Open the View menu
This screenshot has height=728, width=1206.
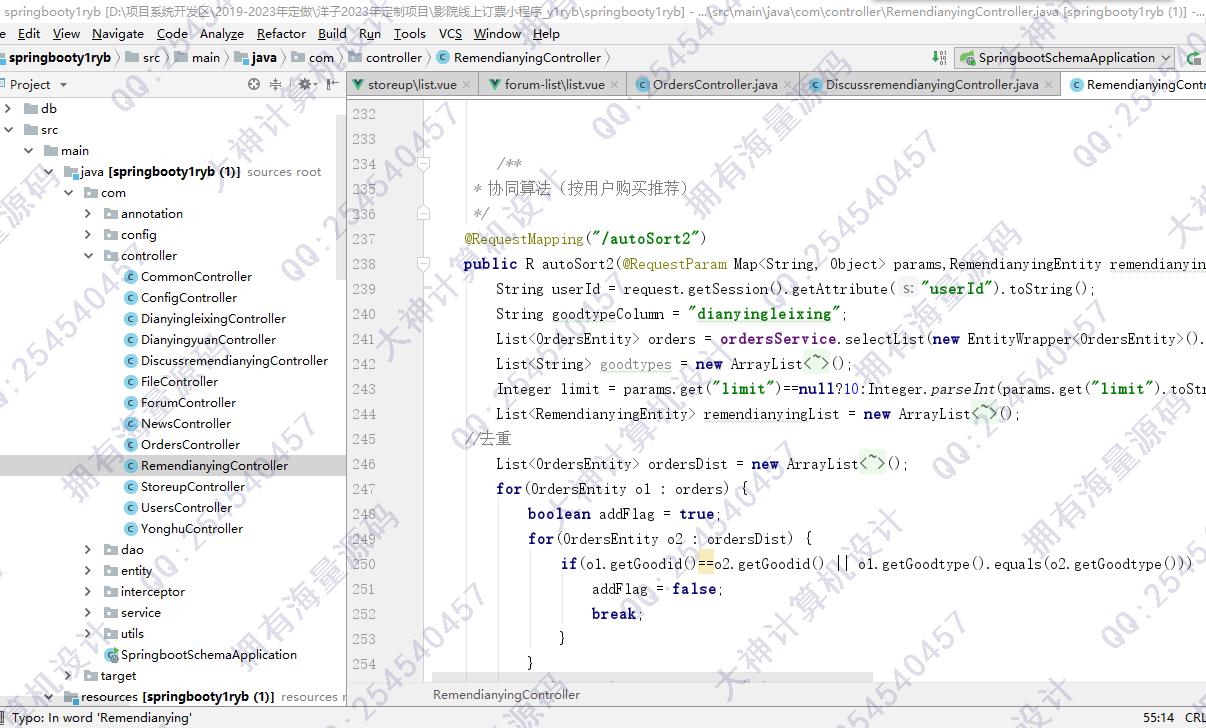tap(66, 33)
